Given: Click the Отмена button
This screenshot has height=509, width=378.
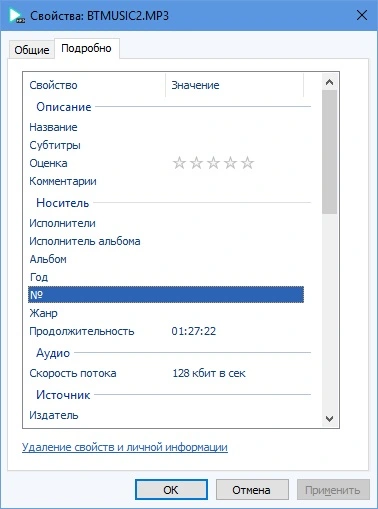Looking at the screenshot, I should [252, 490].
